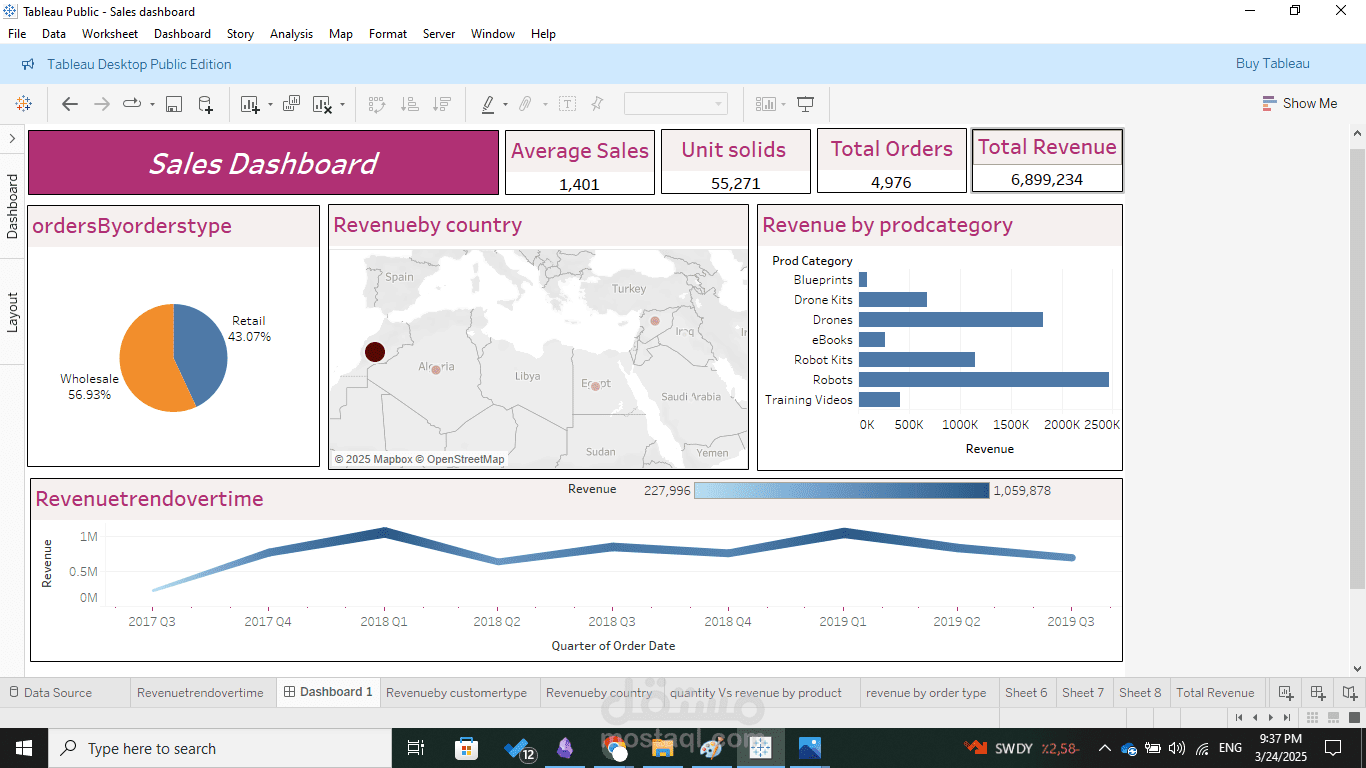Open a new worksheet from the toolbar
Image resolution: width=1366 pixels, height=768 pixels.
click(x=248, y=103)
